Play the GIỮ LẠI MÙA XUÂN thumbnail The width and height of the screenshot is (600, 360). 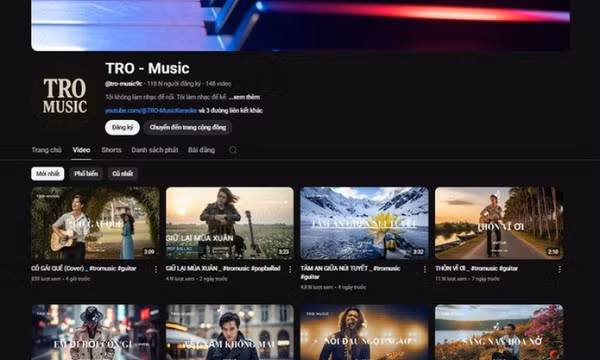230,223
